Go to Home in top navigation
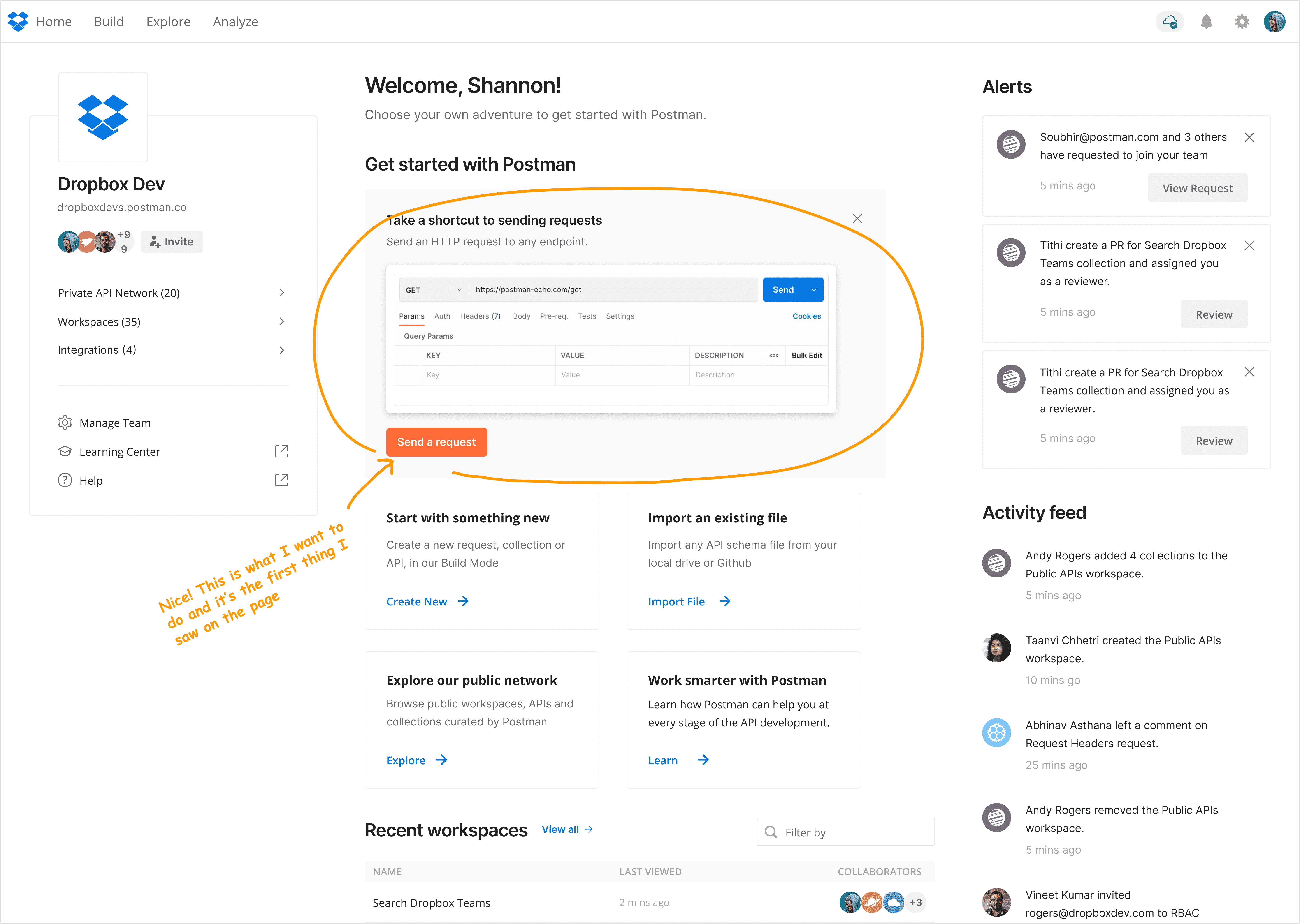 point(54,22)
